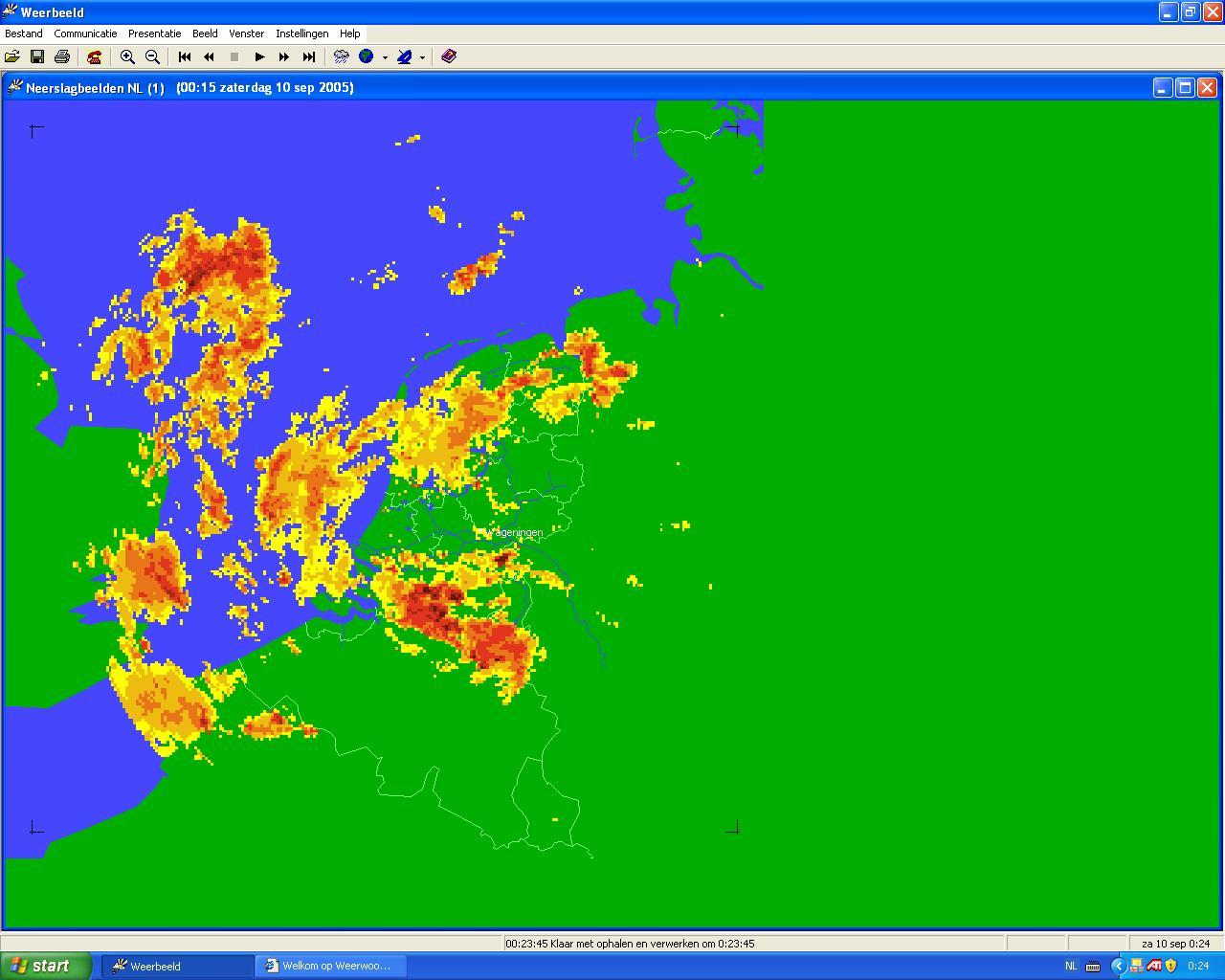Click the red telephone connection icon
The image size is (1225, 980).
pos(95,56)
